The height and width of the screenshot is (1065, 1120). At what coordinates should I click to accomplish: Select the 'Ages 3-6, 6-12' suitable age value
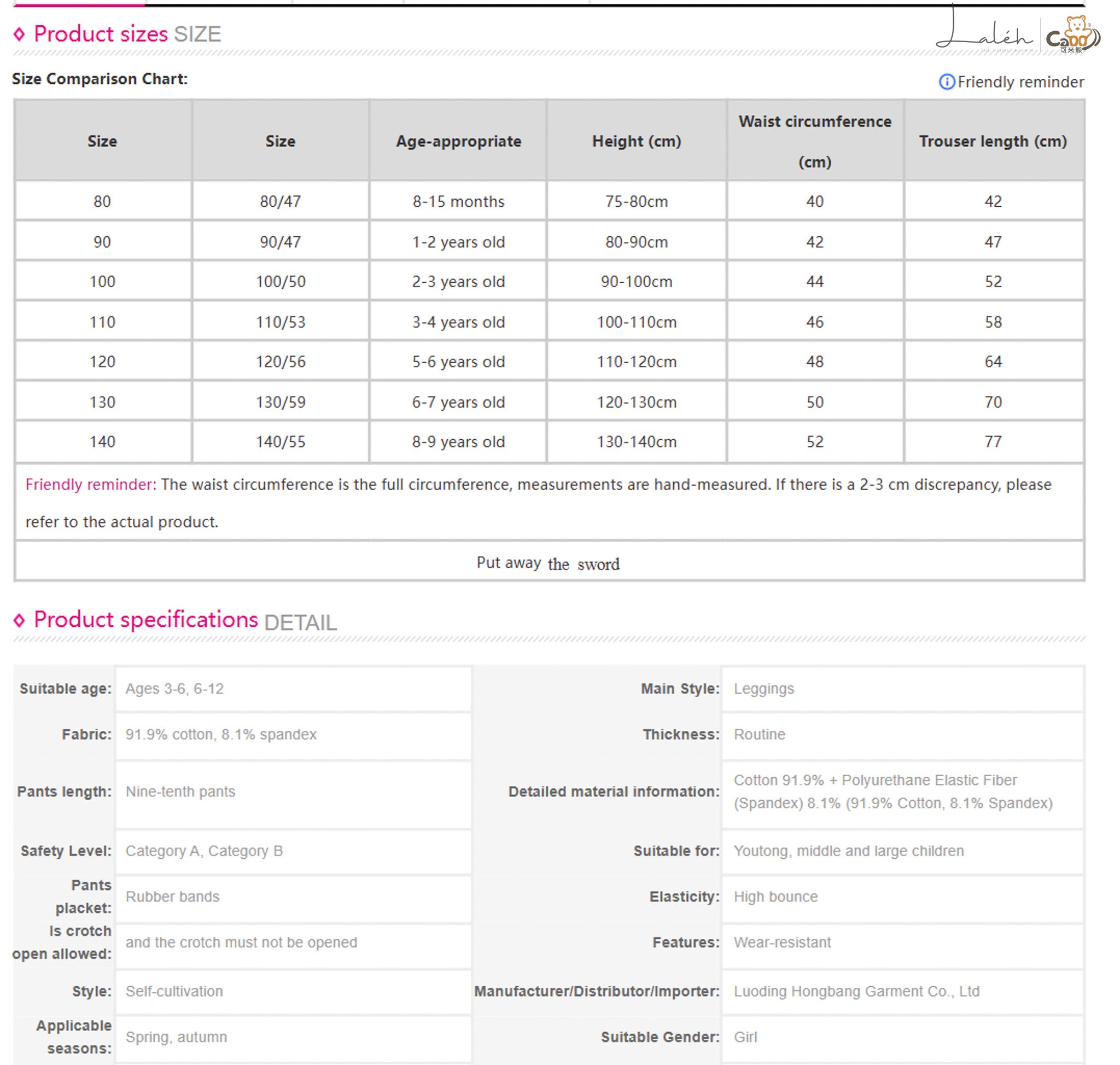tap(174, 689)
